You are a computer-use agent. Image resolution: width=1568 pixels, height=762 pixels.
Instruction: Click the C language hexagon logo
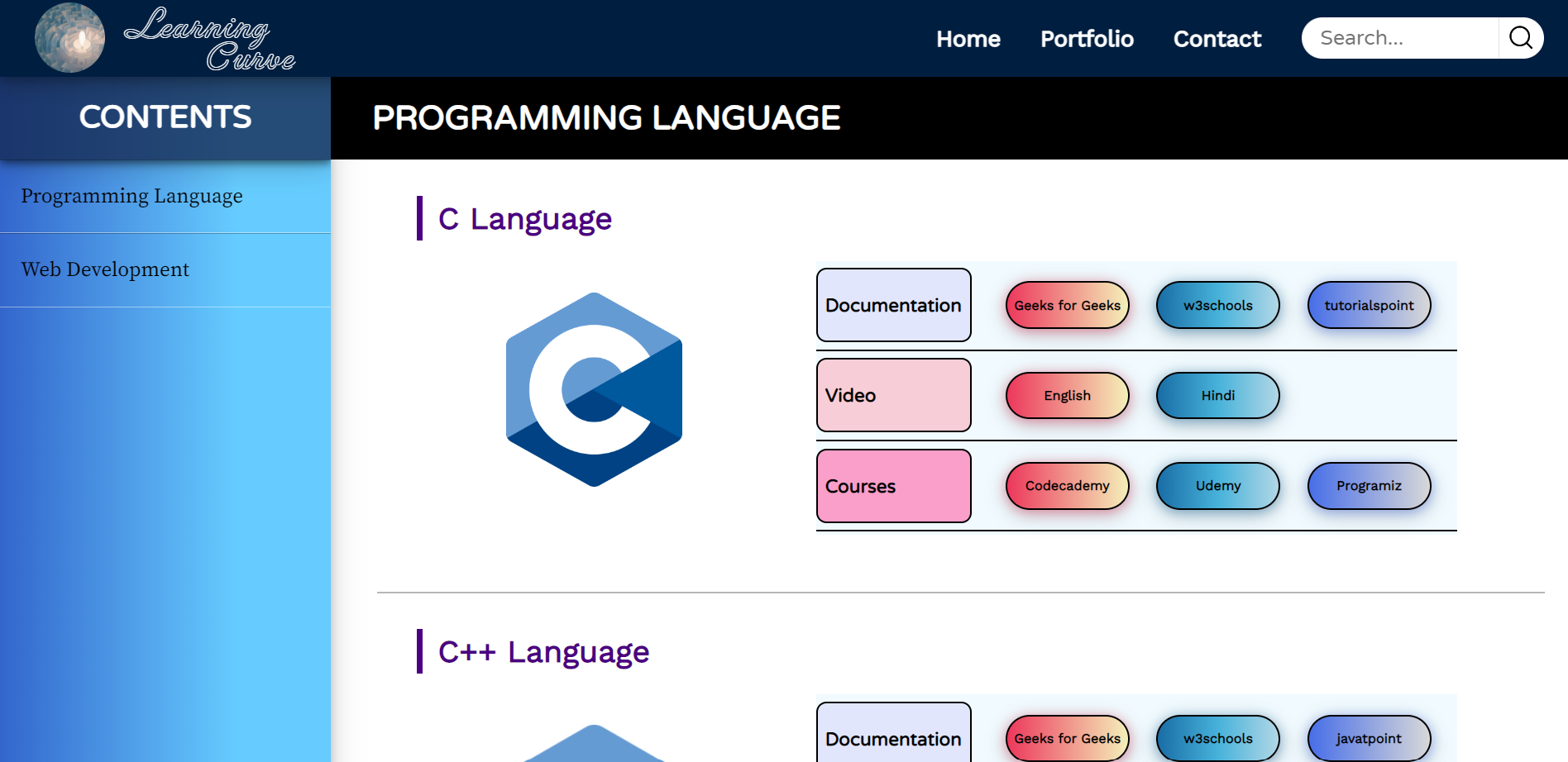[x=594, y=389]
